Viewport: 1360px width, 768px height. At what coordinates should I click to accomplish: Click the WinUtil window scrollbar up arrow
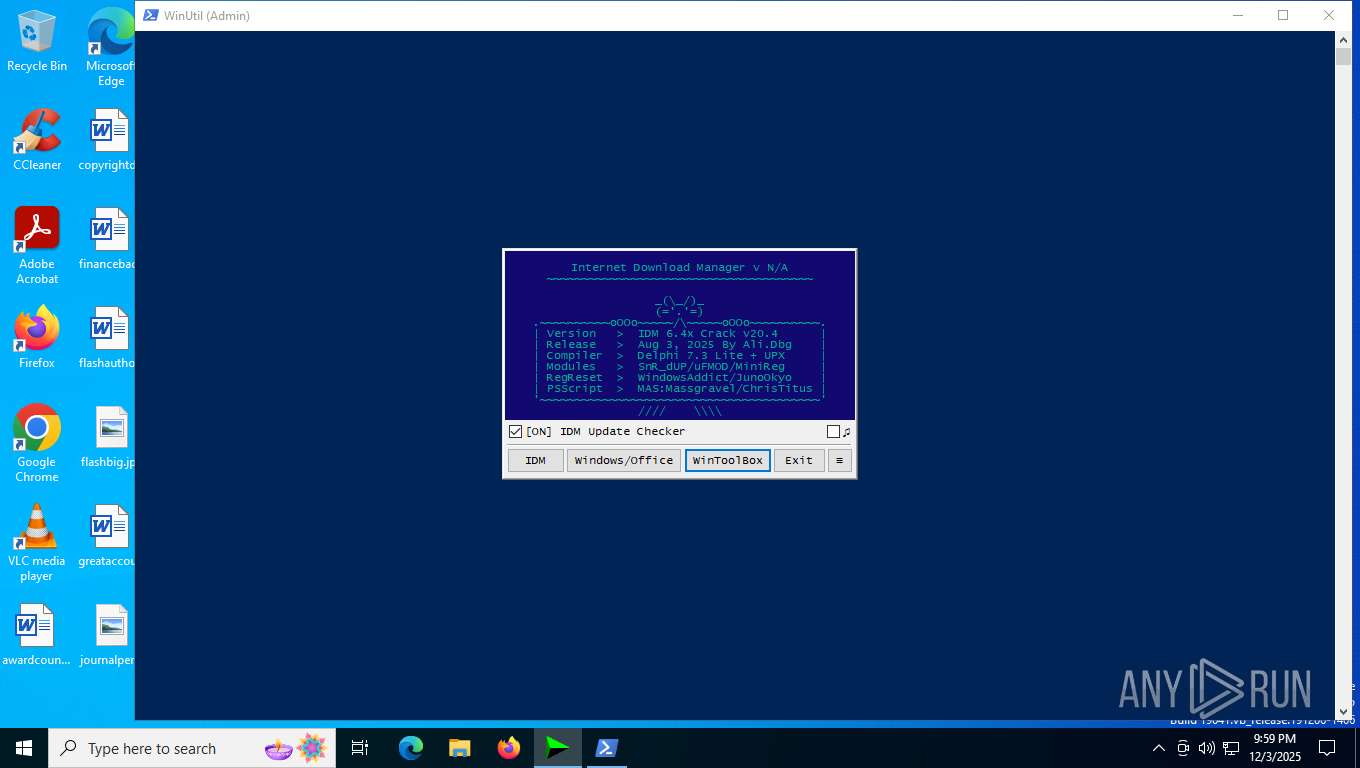tap(1344, 39)
